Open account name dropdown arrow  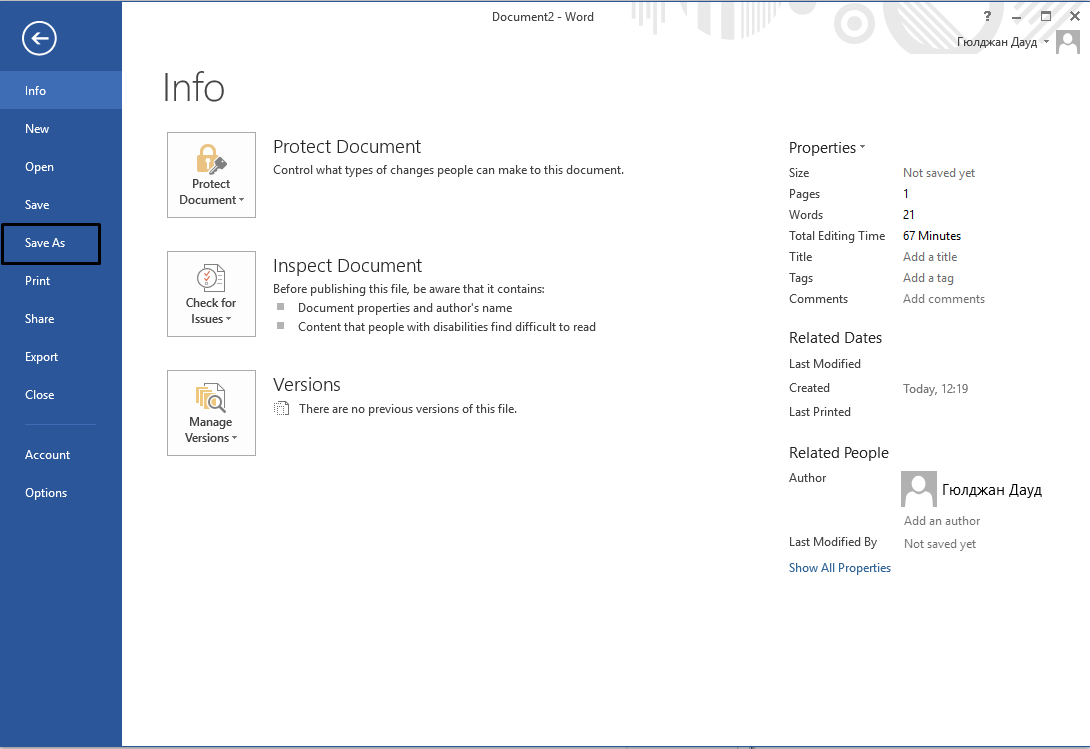point(1046,42)
